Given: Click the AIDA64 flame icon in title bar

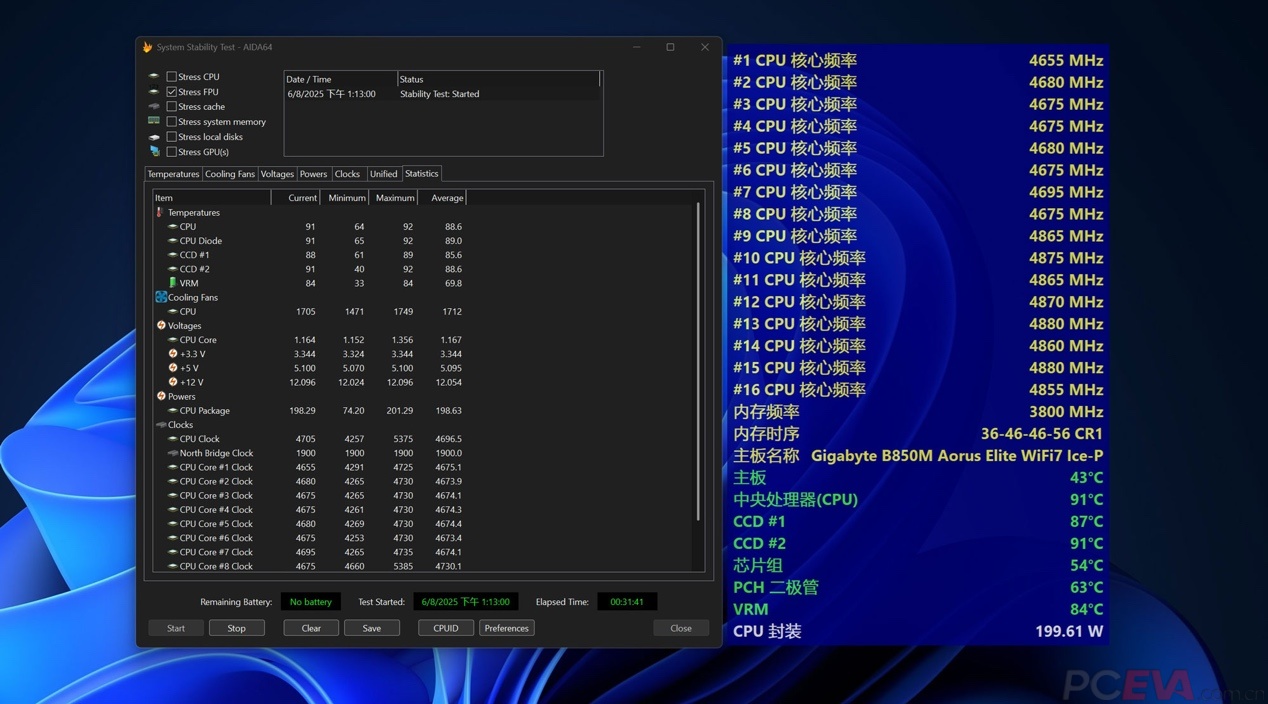Looking at the screenshot, I should [x=148, y=47].
